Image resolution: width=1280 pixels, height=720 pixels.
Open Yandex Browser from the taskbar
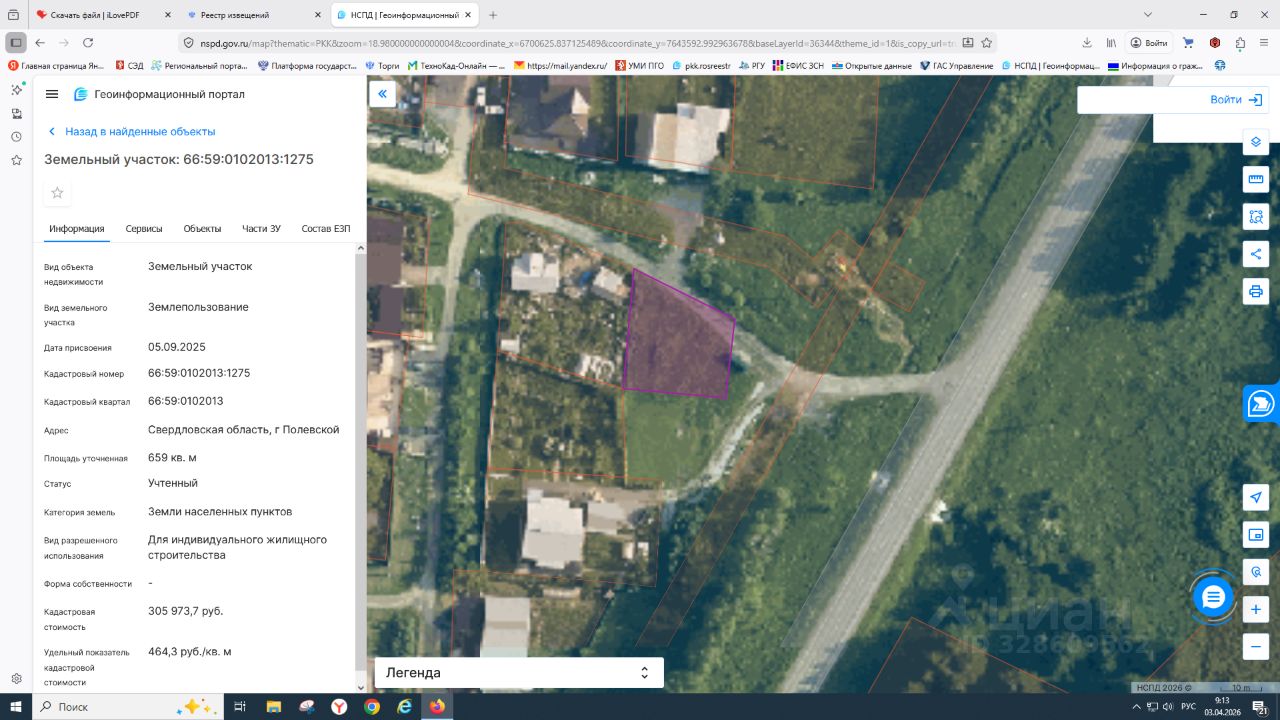click(x=339, y=706)
